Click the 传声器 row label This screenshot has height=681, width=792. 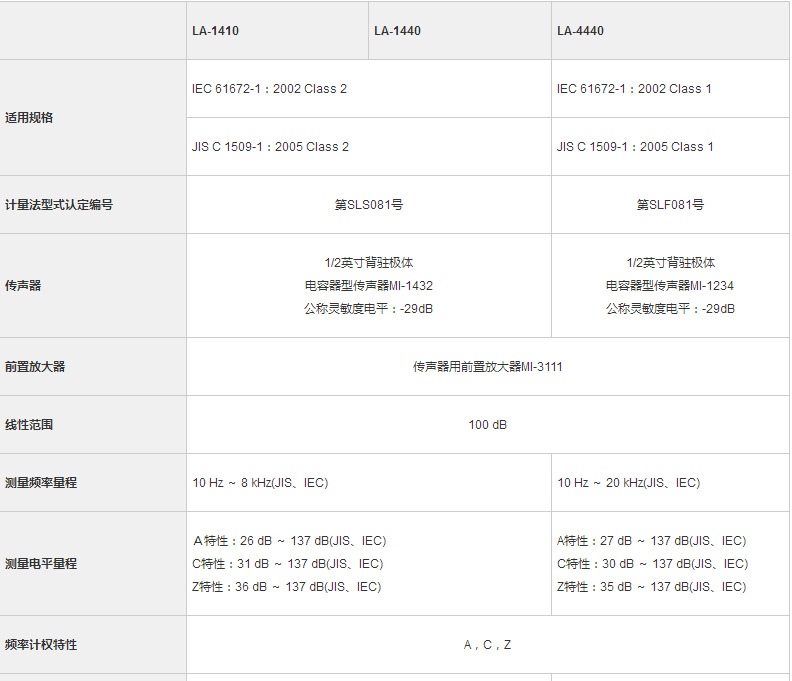(23, 285)
